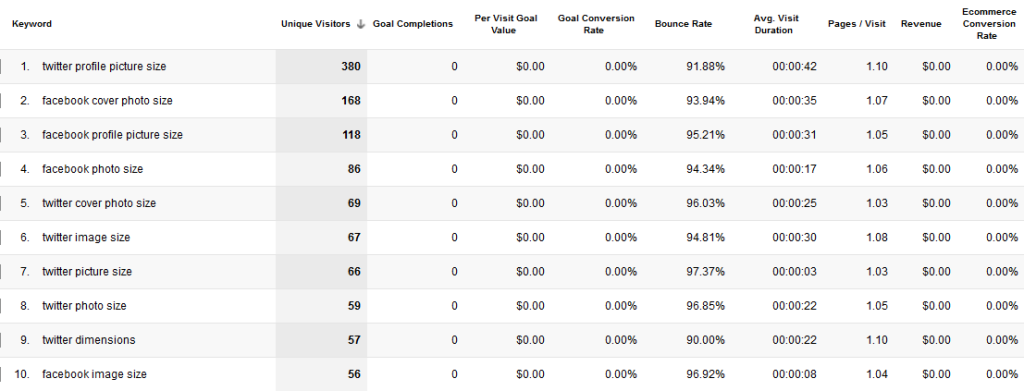Screen dimensions: 1024x391
Task: Open keyword 'facebook profile picture size'
Action: (112, 135)
